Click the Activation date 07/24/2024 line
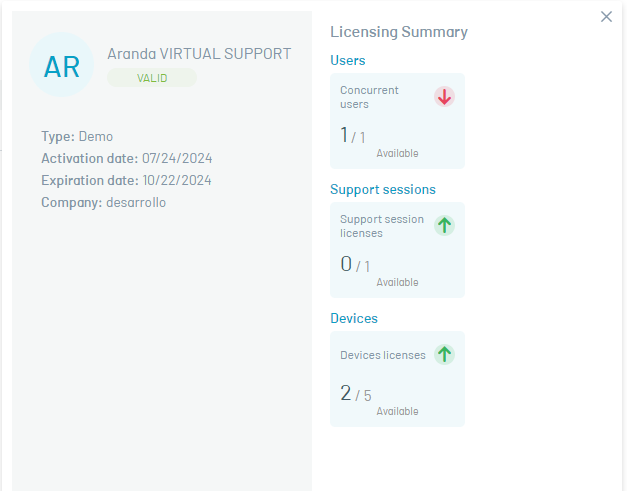The height and width of the screenshot is (491, 627). coord(127,158)
